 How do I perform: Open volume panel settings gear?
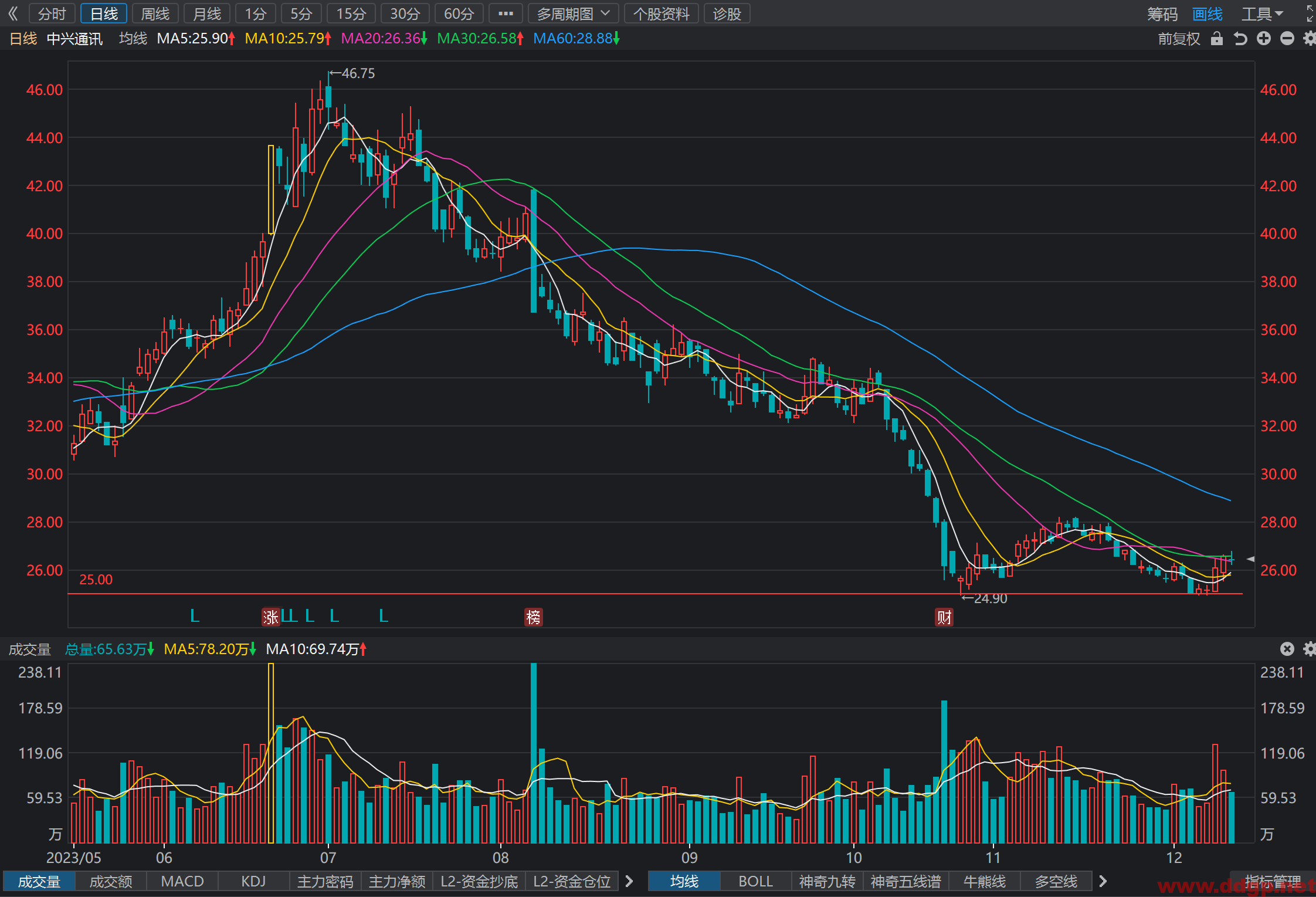1310,649
